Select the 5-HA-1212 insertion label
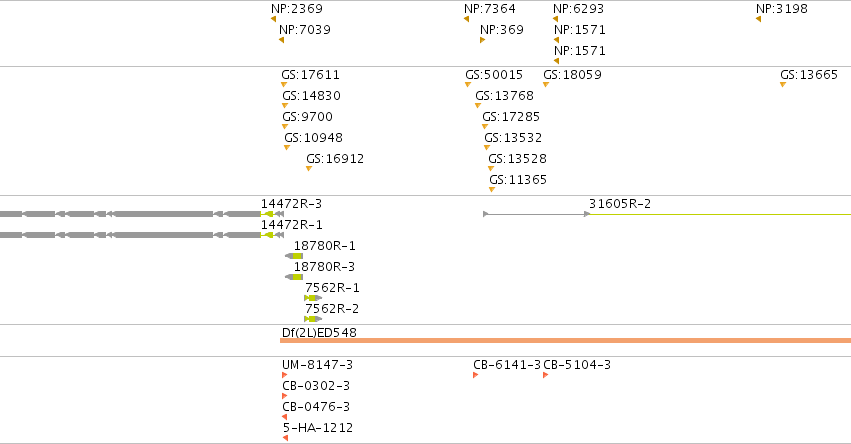This screenshot has height=444, width=851. click(318, 428)
